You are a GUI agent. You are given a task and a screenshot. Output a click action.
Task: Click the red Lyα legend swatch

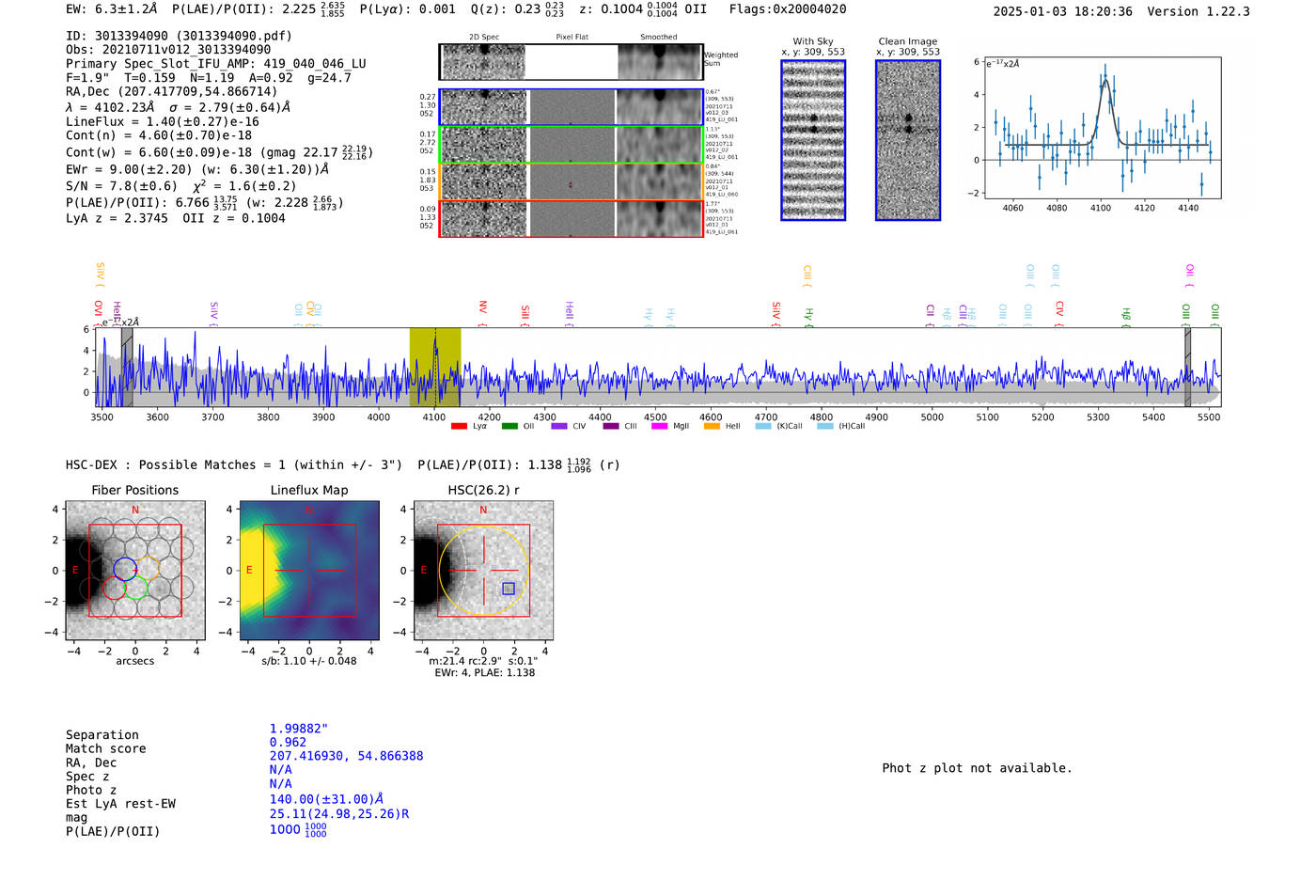tap(459, 427)
